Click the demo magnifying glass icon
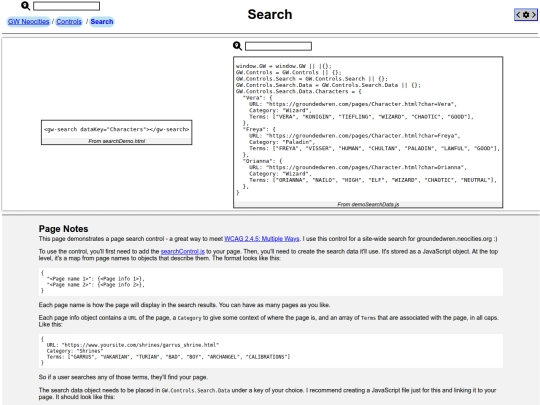Screen dimensions: 540x405 point(237,46)
